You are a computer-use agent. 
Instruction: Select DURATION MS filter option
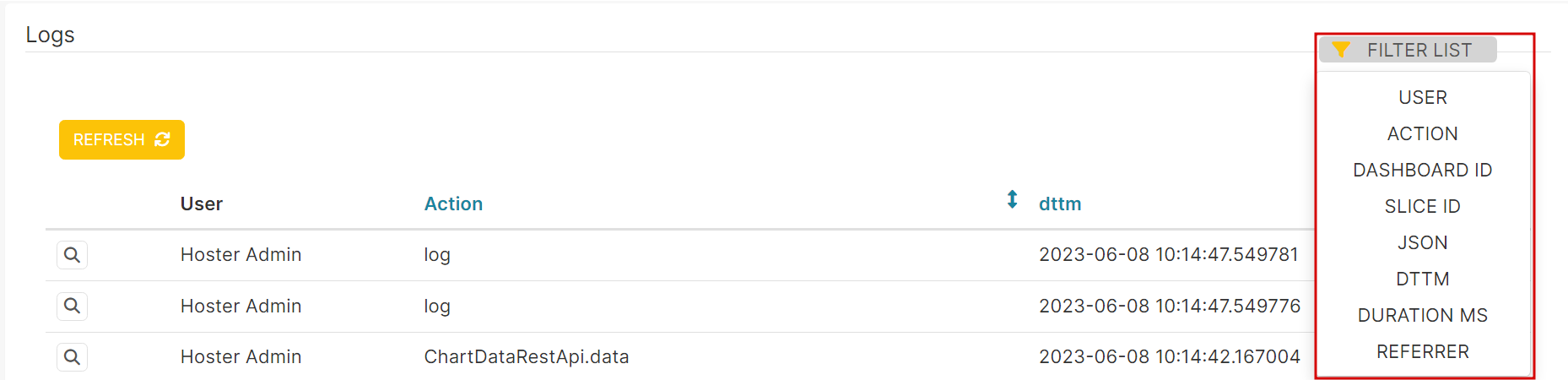pyautogui.click(x=1423, y=316)
